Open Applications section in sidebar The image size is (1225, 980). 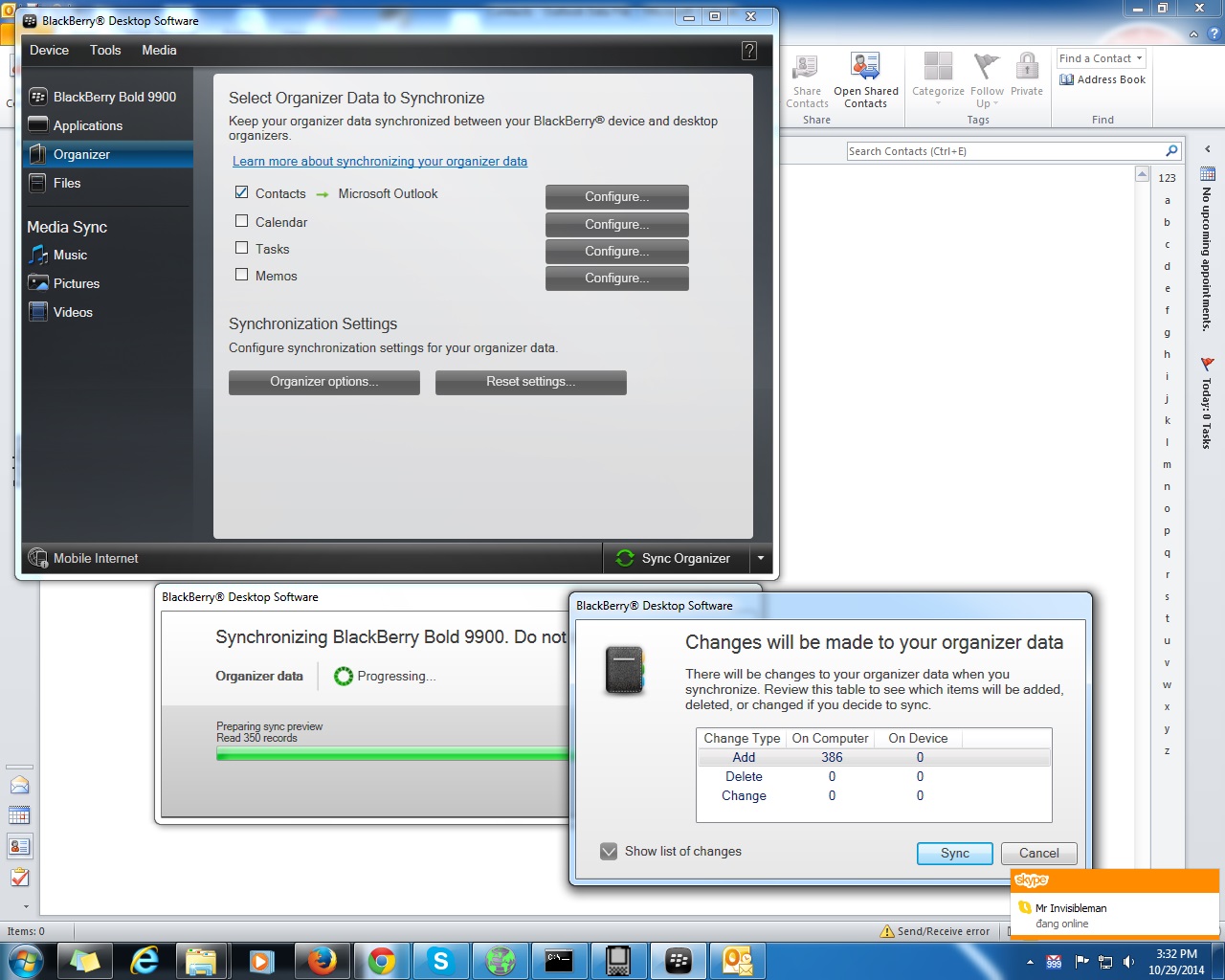(76, 125)
